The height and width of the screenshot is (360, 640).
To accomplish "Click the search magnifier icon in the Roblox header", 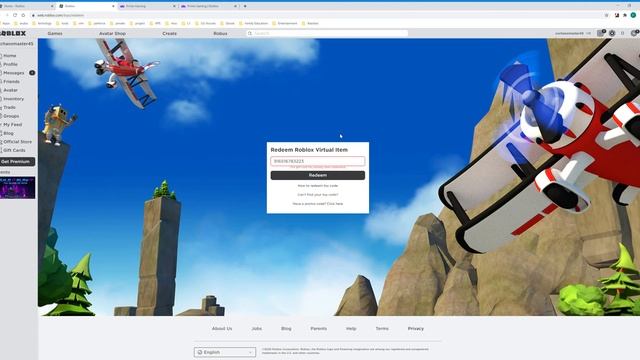I will pyautogui.click(x=250, y=33).
